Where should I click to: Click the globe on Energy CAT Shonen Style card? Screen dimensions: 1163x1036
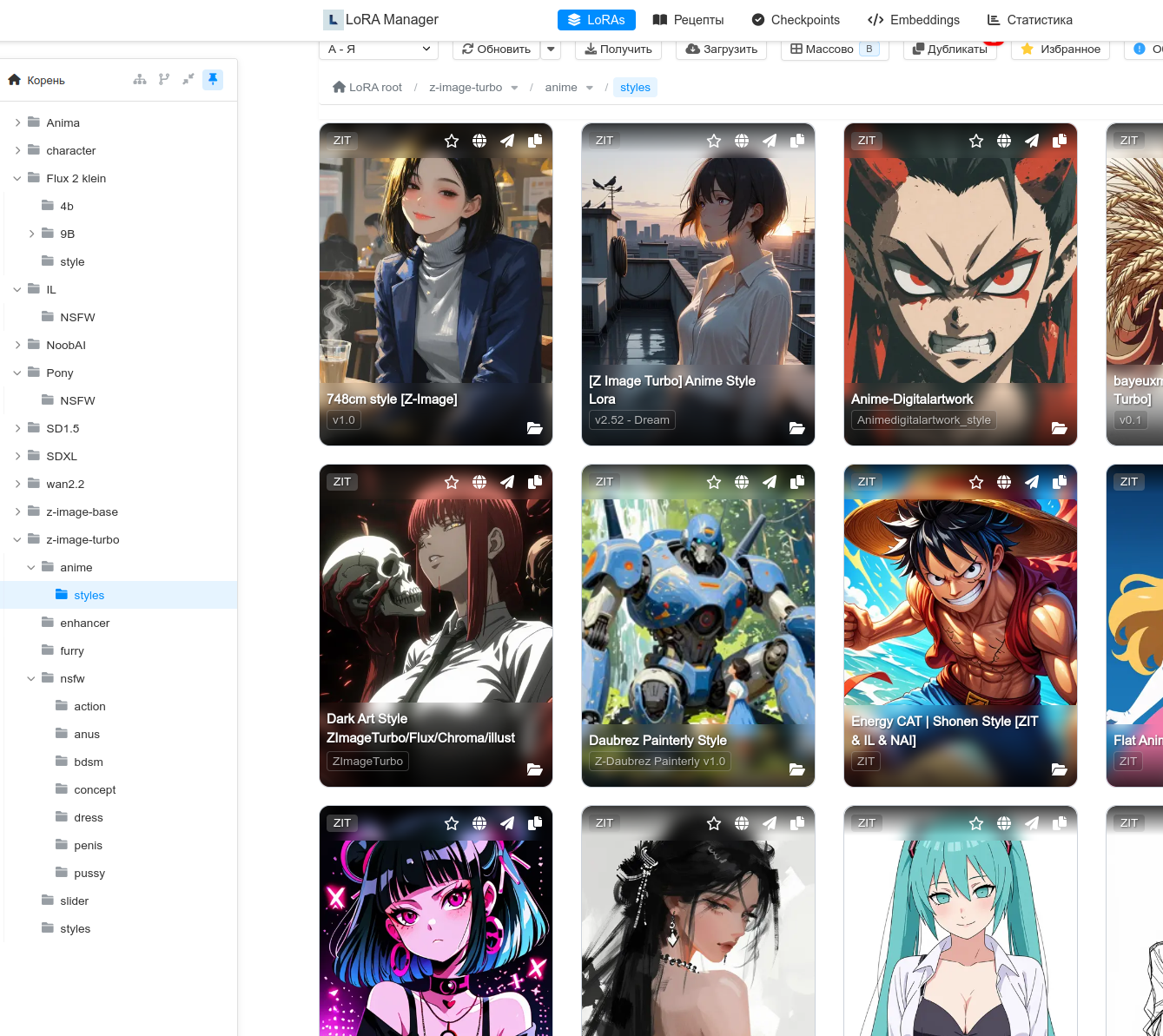point(1004,482)
